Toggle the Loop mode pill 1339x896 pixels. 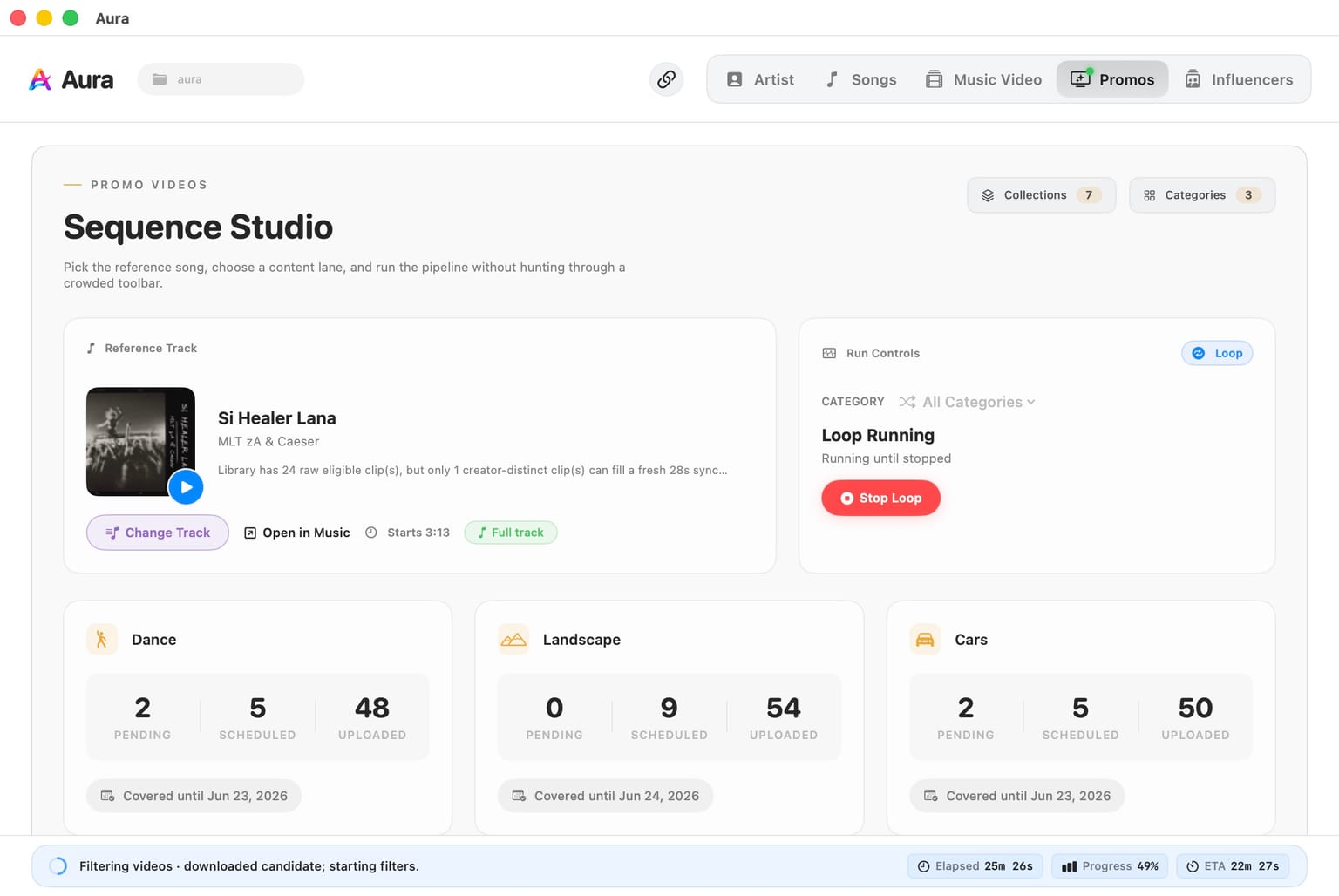(1217, 353)
